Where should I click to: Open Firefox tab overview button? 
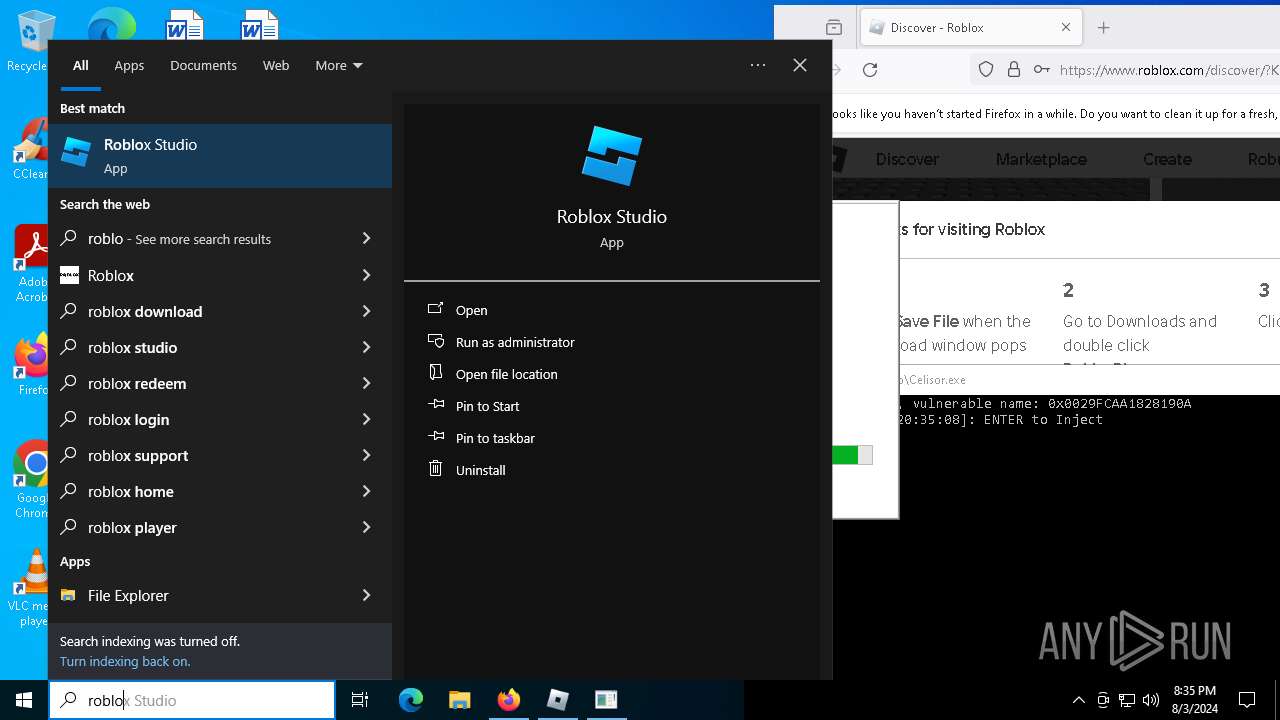834,28
